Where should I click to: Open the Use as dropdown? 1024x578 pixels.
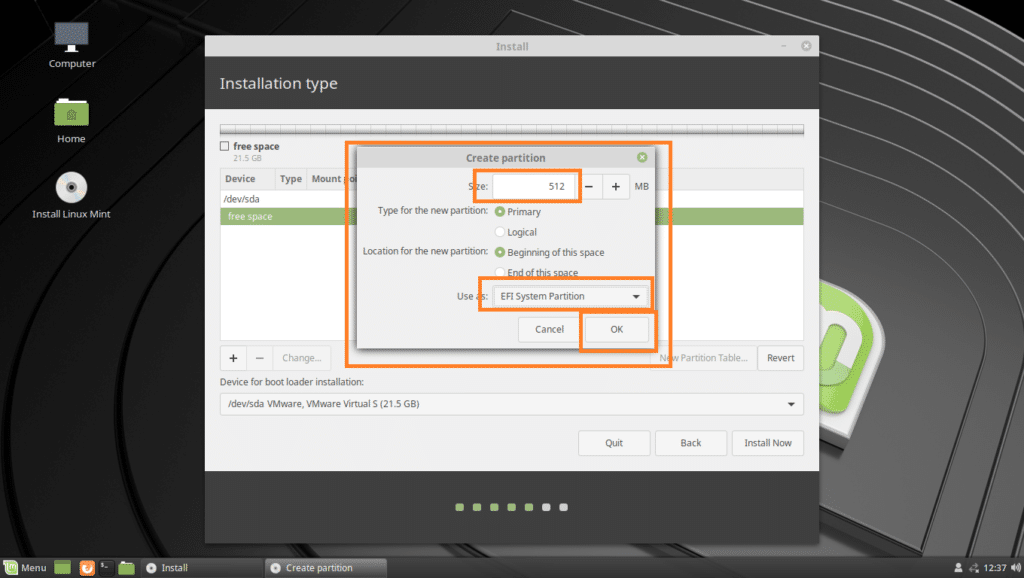[568, 295]
